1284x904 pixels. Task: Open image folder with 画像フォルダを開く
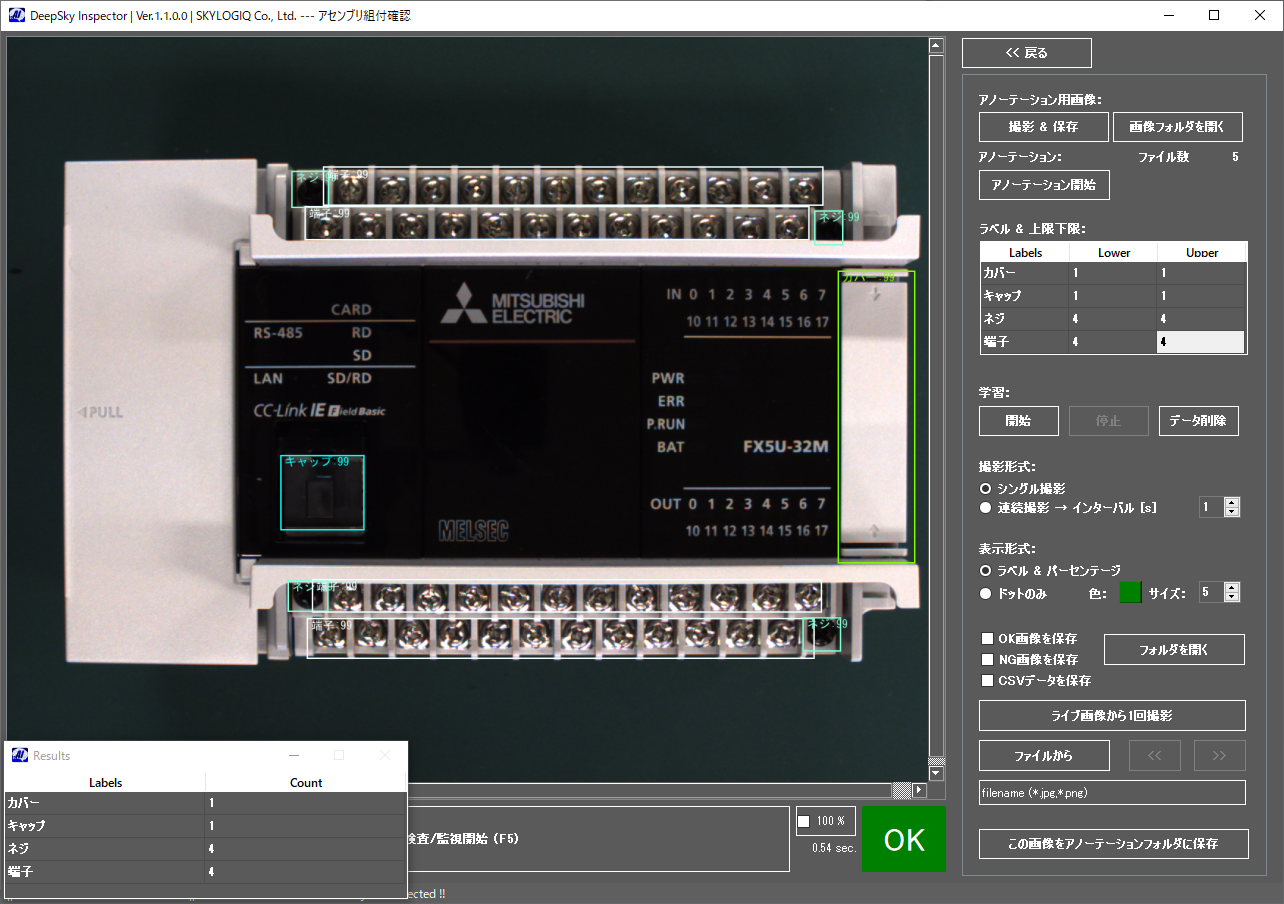point(1178,127)
